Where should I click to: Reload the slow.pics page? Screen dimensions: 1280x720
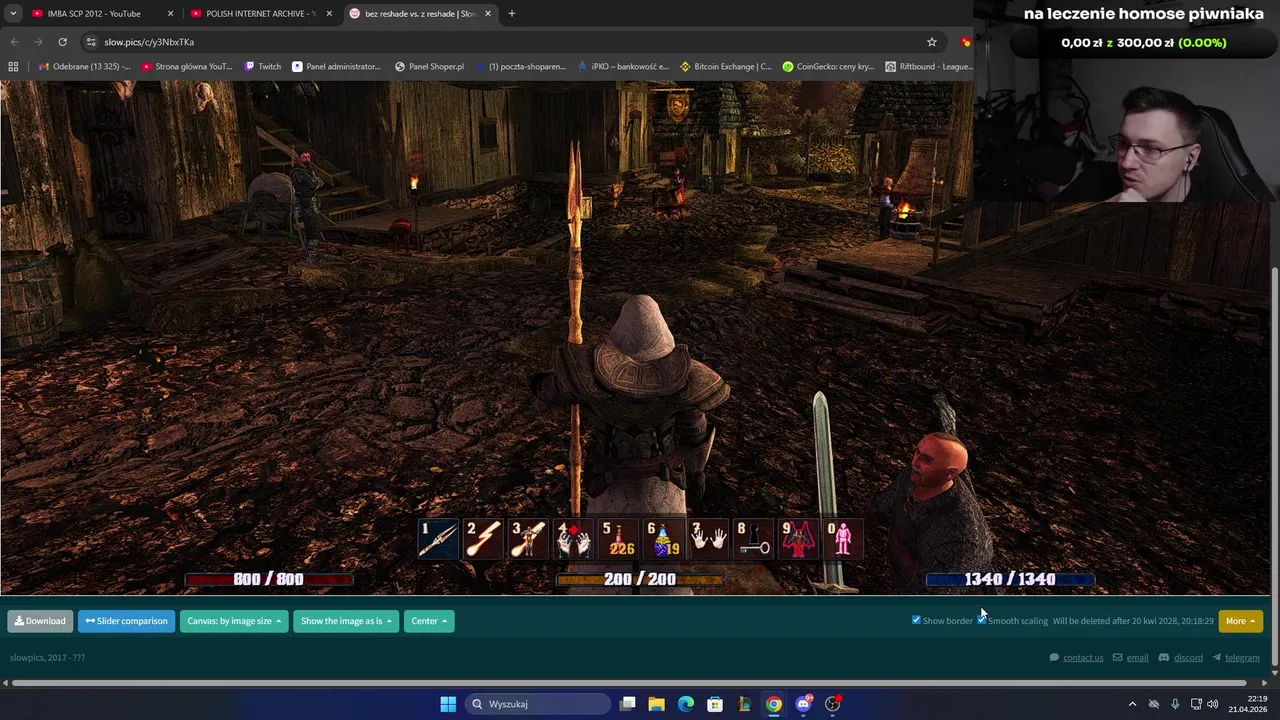62,42
